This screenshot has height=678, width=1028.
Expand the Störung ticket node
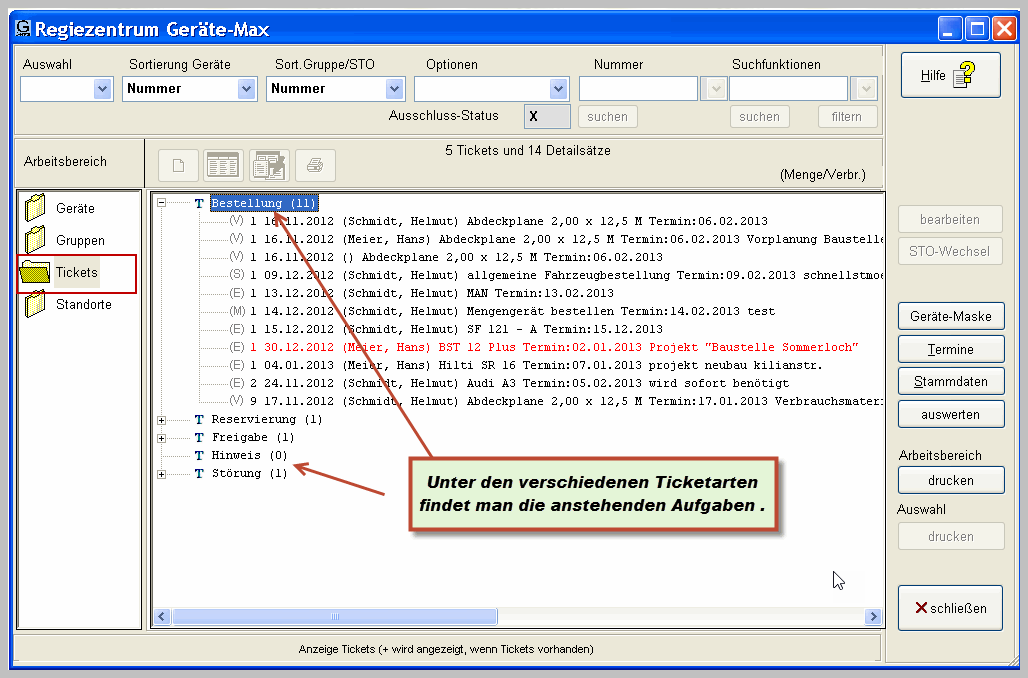[161, 474]
